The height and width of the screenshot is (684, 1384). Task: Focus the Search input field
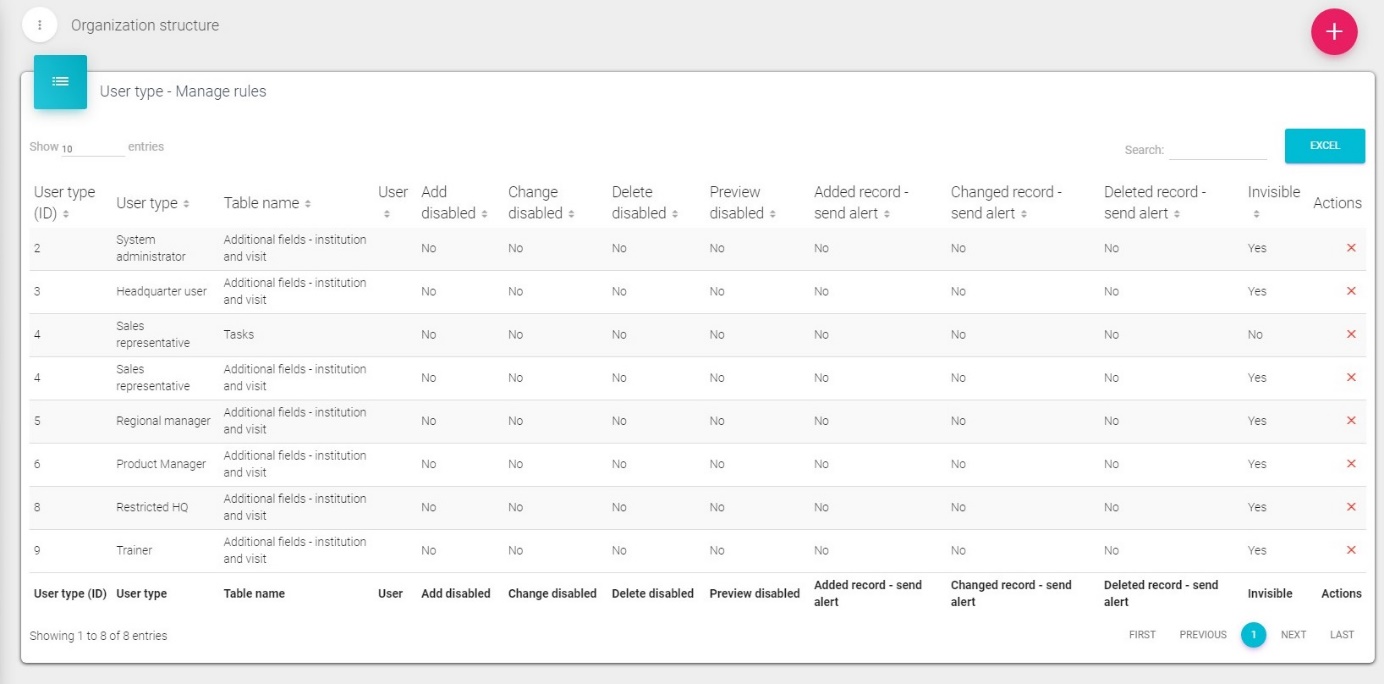click(x=1217, y=150)
